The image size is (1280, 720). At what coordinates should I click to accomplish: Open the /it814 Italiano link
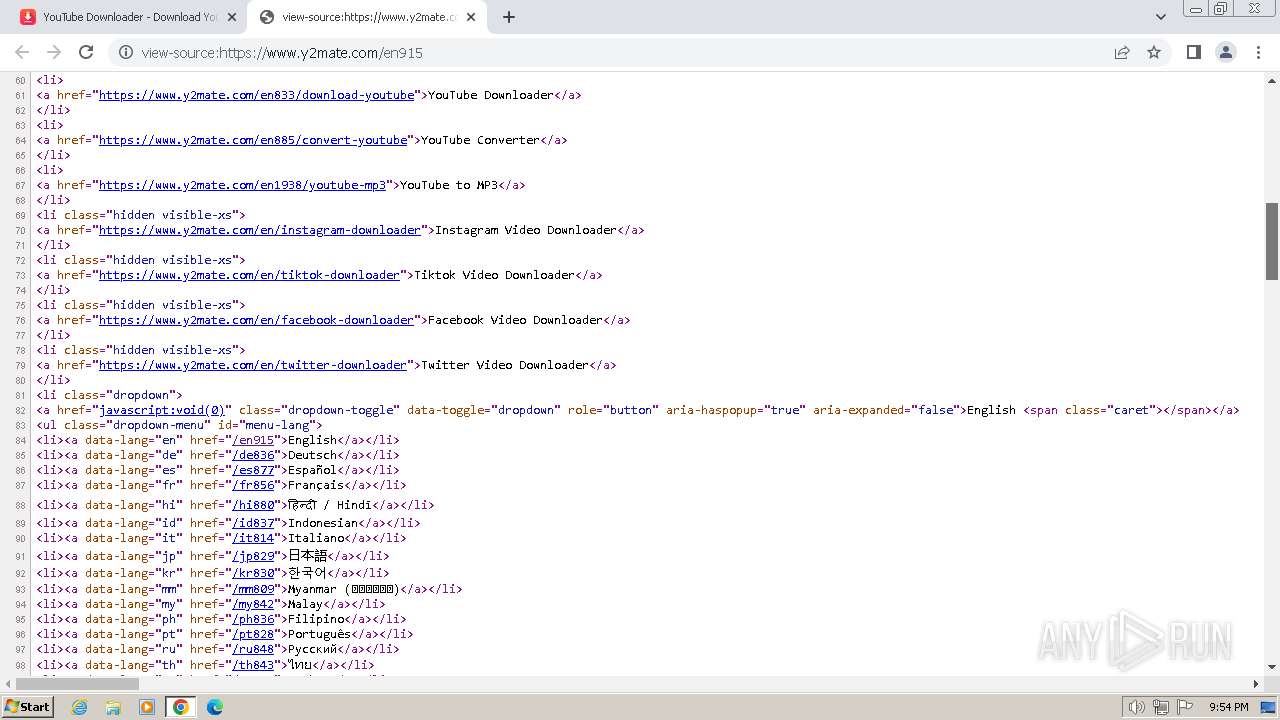(x=253, y=538)
